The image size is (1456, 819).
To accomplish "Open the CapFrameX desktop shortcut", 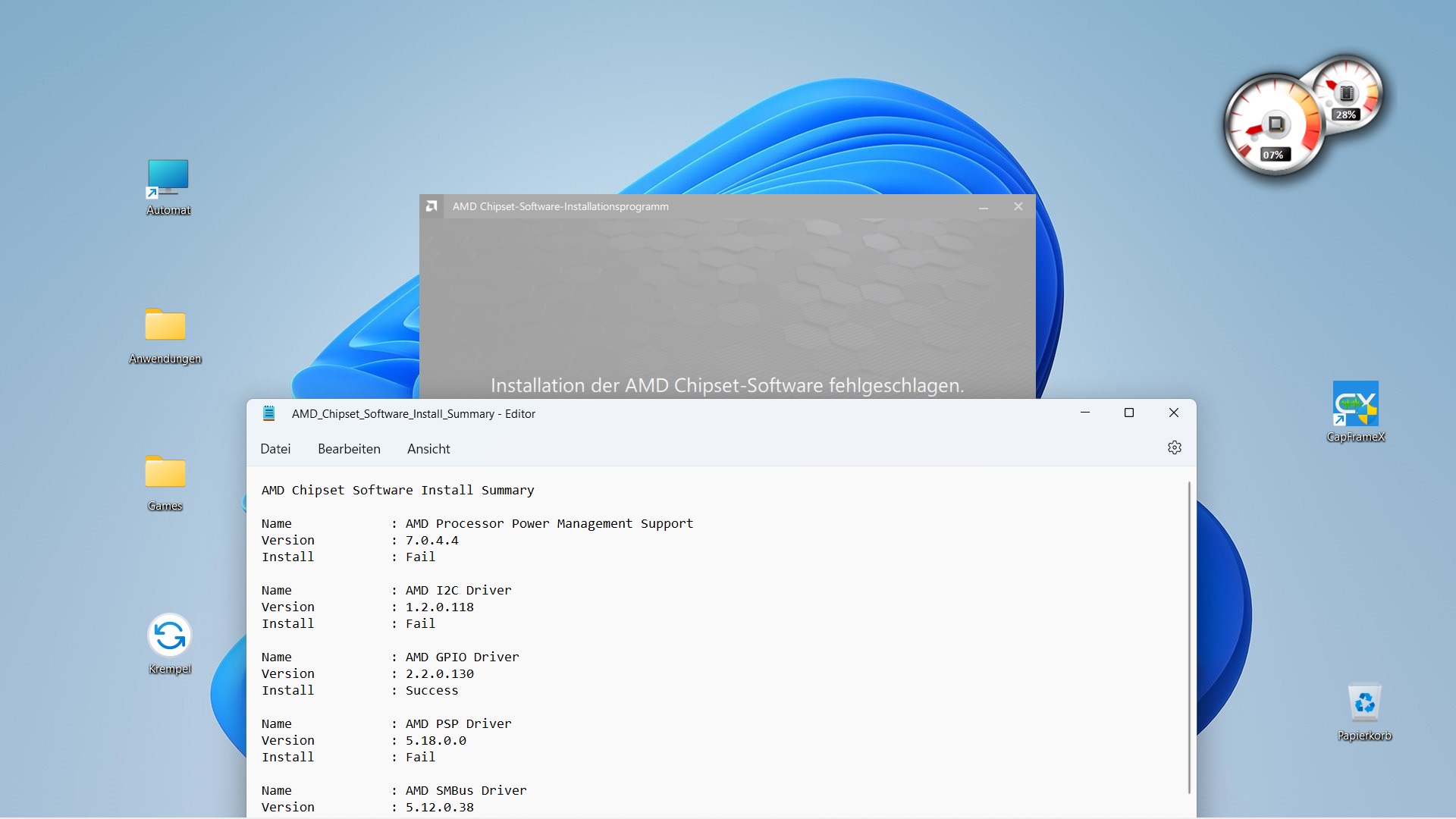I will coord(1355,404).
